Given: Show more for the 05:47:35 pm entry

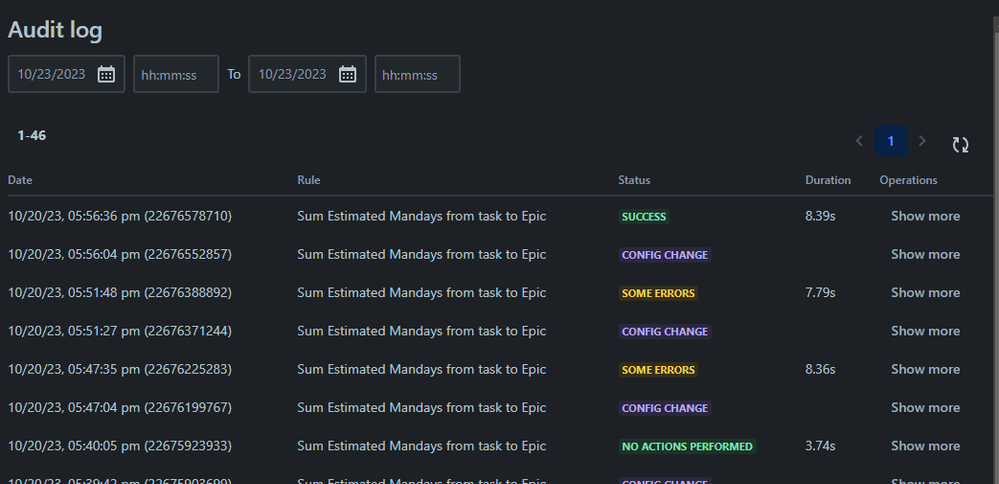Looking at the screenshot, I should click(x=925, y=369).
